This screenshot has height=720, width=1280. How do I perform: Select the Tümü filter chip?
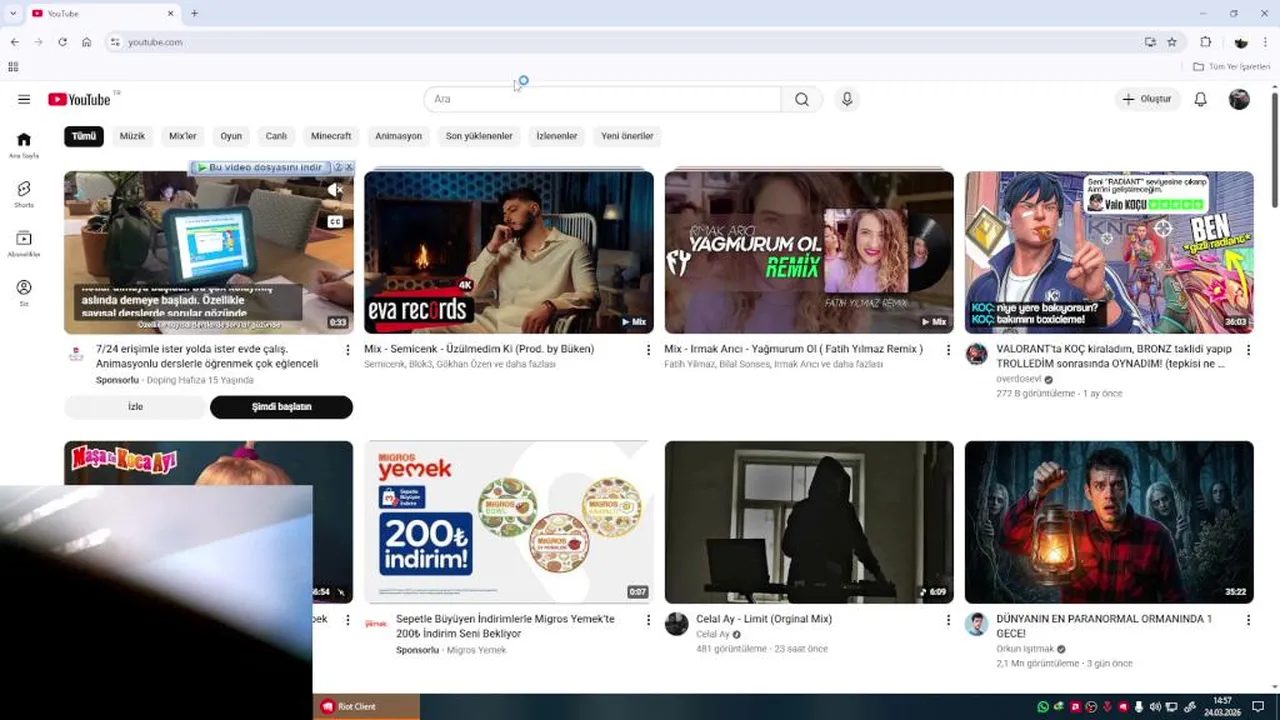(x=84, y=136)
